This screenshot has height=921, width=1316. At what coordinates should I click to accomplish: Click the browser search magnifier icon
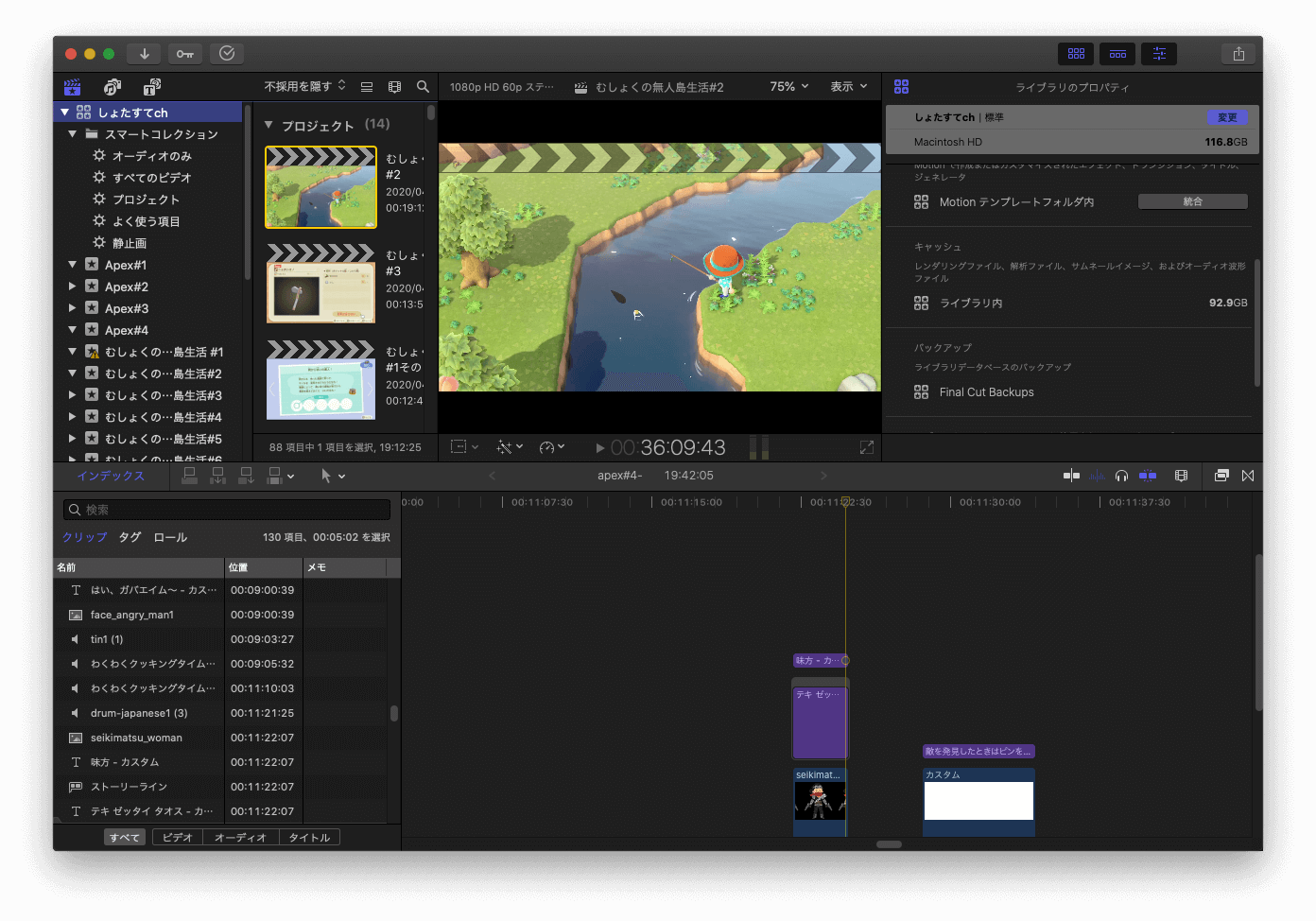[423, 86]
